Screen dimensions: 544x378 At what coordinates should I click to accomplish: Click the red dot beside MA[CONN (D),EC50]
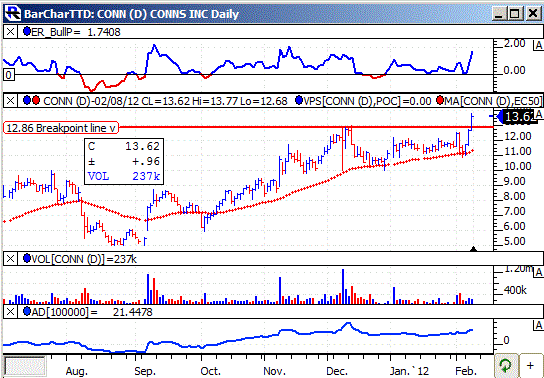point(441,101)
